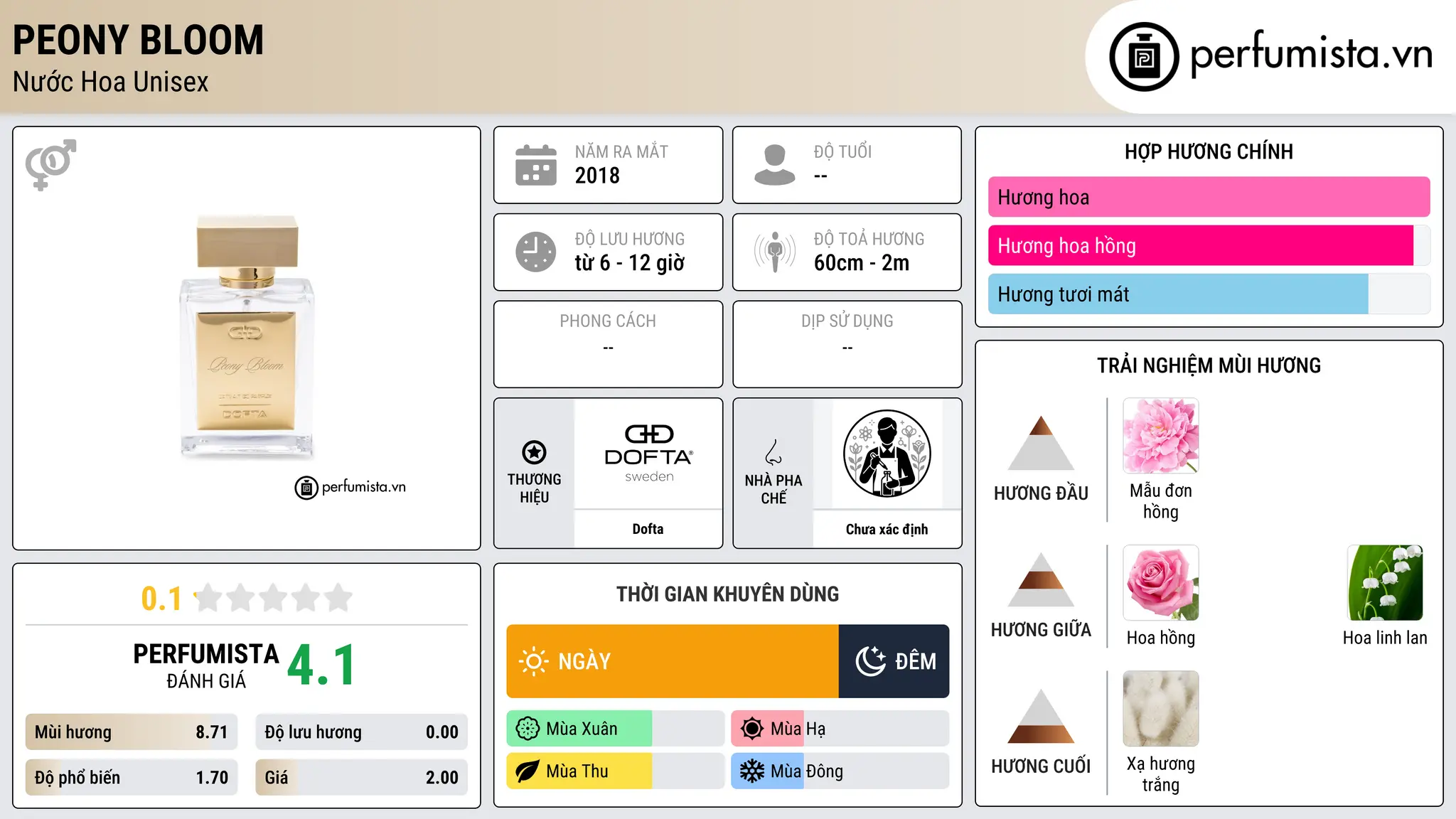Click the Hoa hồng note label
Viewport: 1456px width, 819px height.
[1160, 638]
